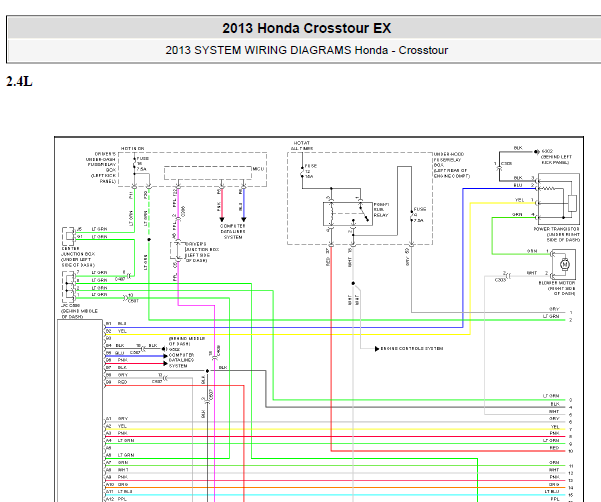Click the G302 ground symbol

(x=537, y=152)
